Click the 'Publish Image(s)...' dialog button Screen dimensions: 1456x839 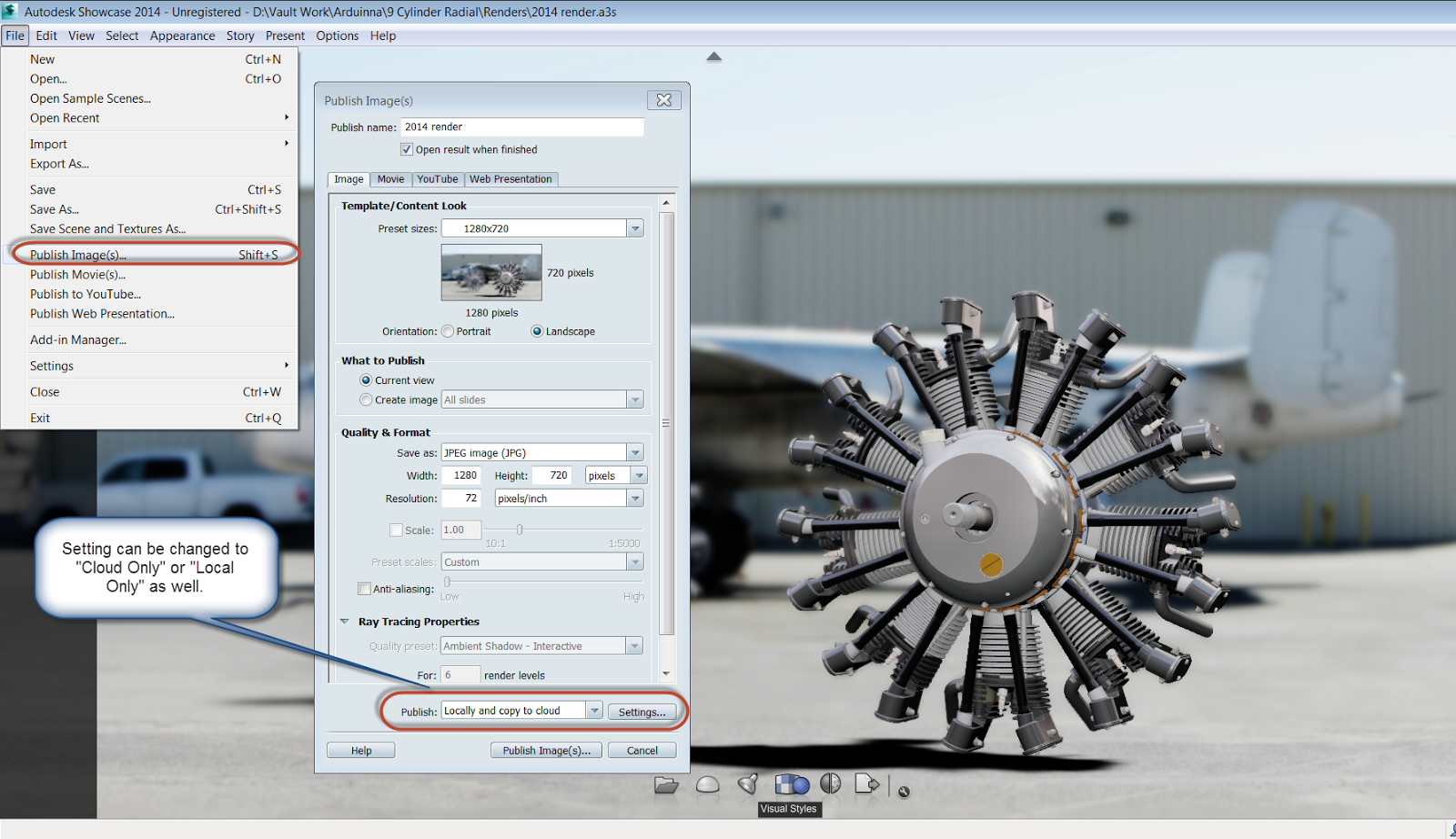click(x=547, y=751)
